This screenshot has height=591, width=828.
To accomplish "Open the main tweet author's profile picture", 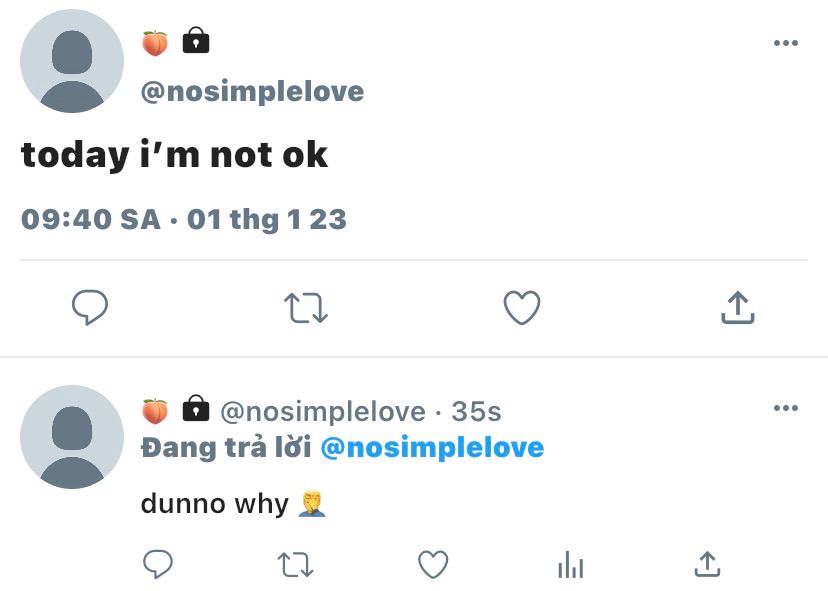I will click(x=72, y=62).
